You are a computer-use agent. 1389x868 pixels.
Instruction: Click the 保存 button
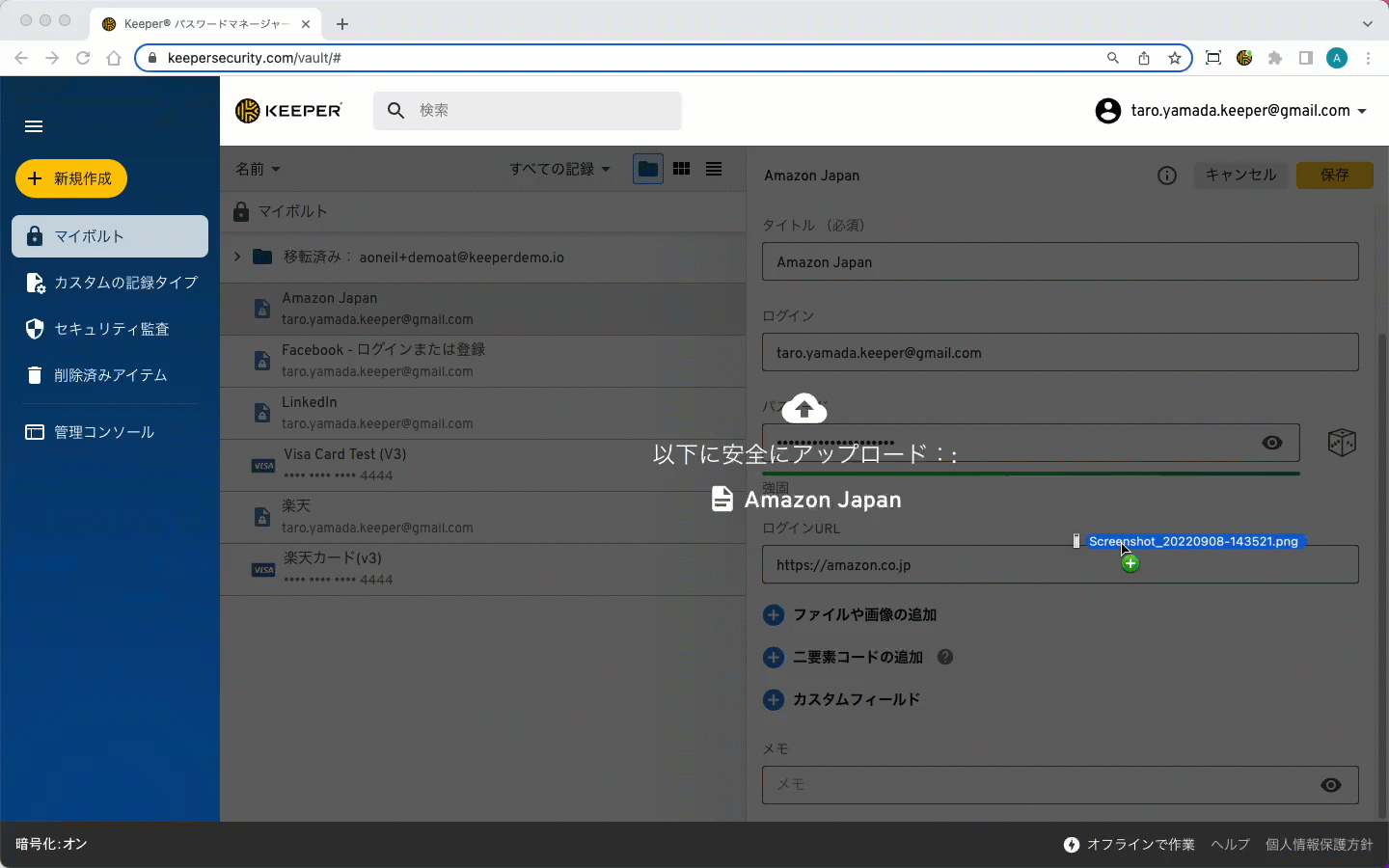pos(1334,176)
